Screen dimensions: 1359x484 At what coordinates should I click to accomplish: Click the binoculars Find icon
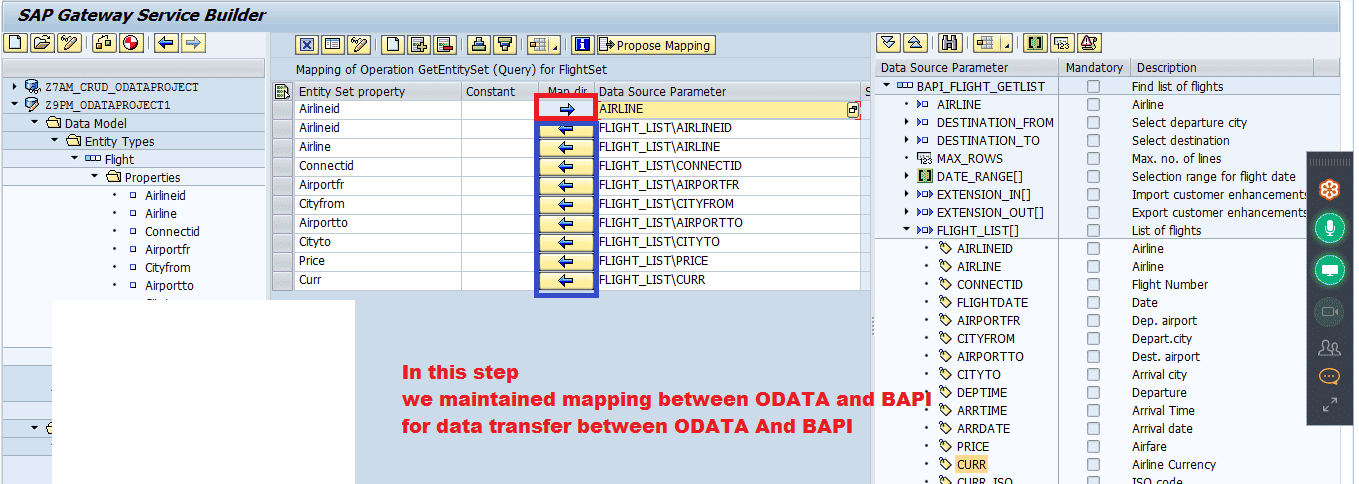coord(950,43)
